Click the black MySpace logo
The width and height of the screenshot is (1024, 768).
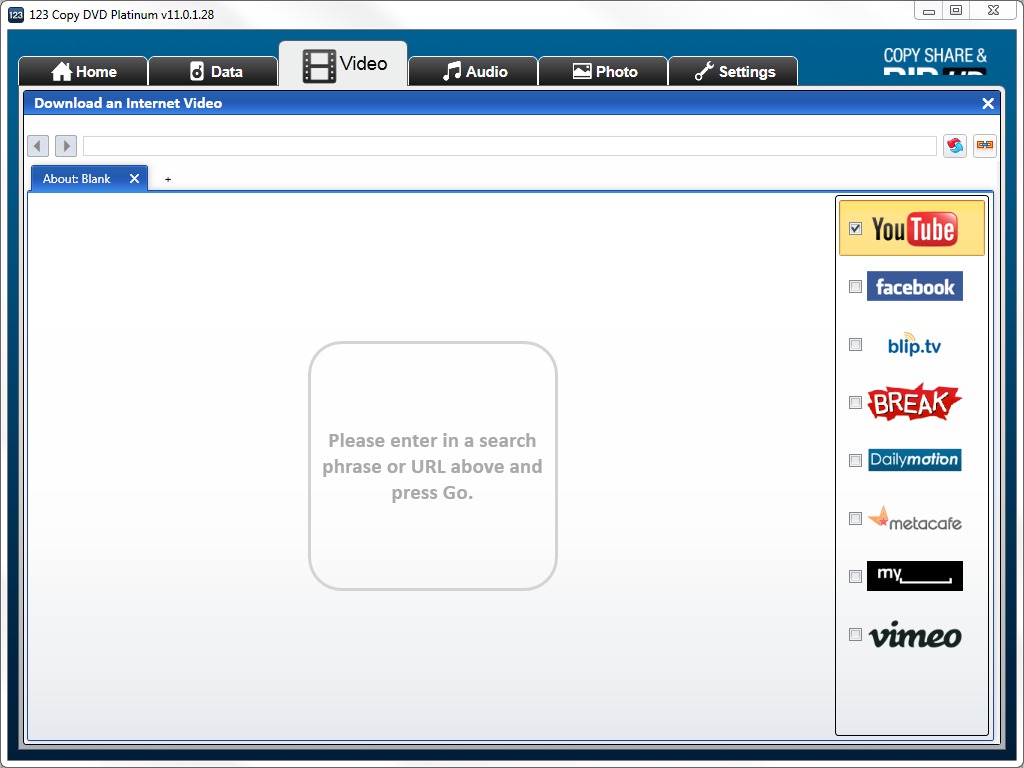point(914,576)
